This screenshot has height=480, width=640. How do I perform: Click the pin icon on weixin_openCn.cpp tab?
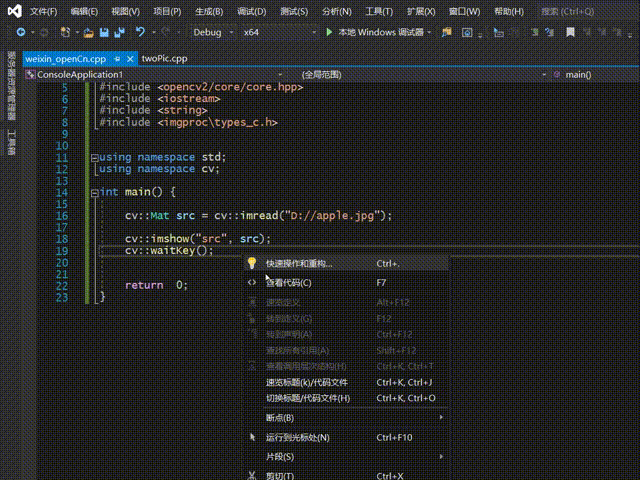(118, 59)
